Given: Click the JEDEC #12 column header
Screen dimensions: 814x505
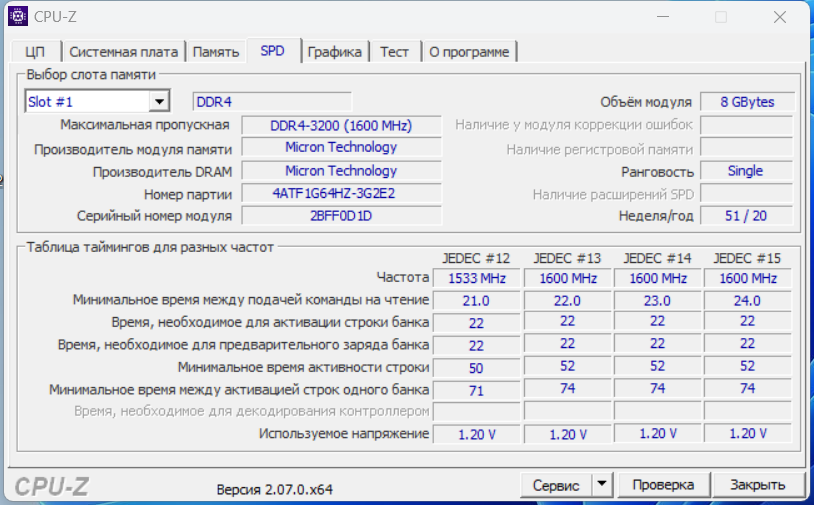Looking at the screenshot, I should coord(476,258).
